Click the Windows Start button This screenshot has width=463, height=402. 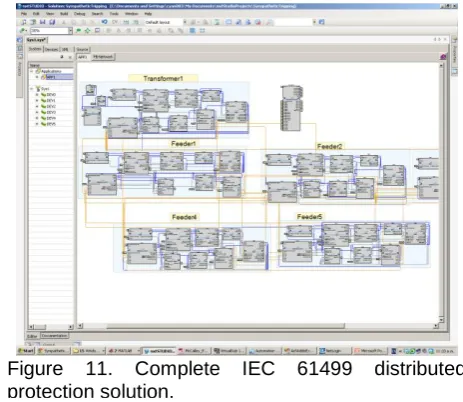coord(26,351)
